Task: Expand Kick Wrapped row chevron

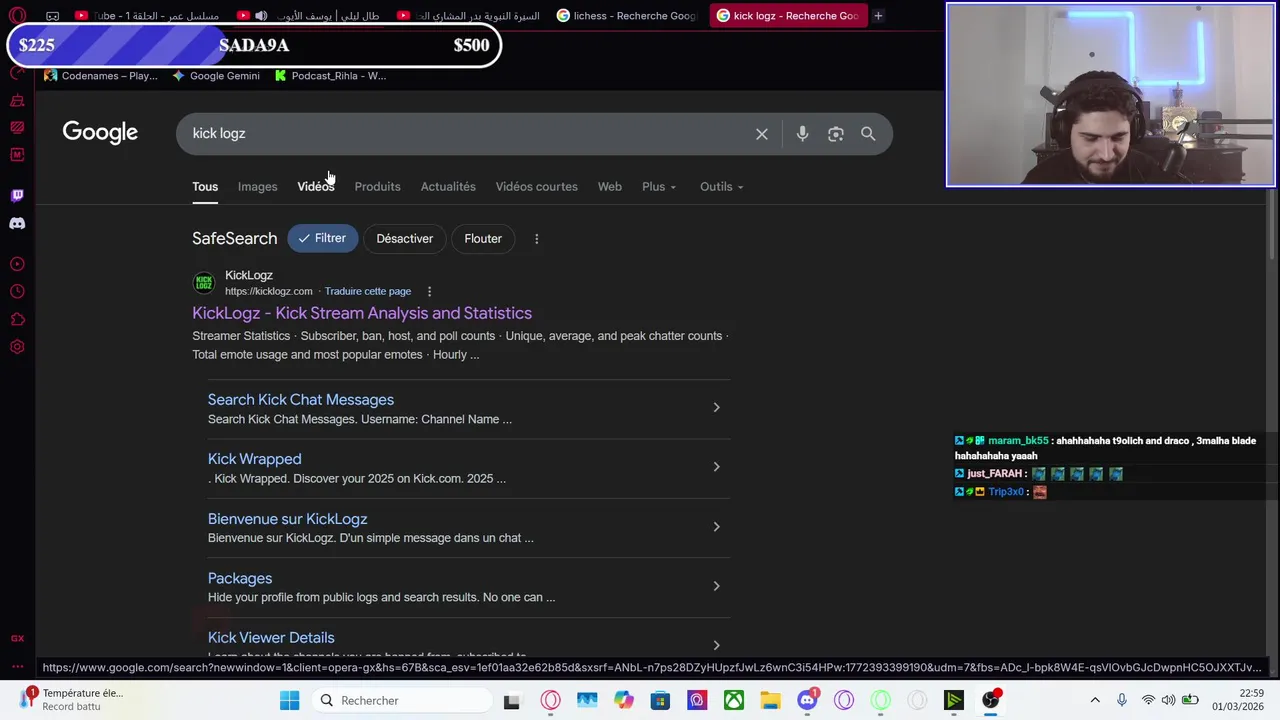Action: point(716,467)
